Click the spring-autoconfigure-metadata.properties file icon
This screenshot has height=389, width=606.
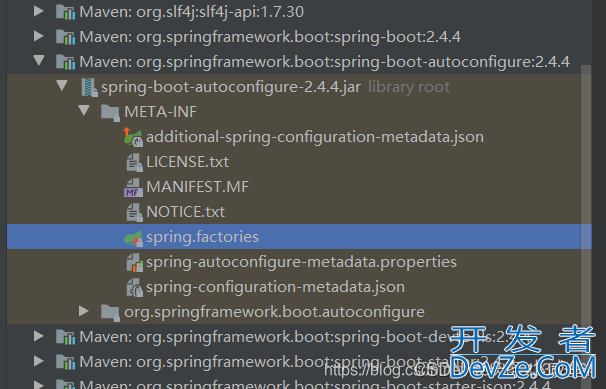(x=134, y=262)
